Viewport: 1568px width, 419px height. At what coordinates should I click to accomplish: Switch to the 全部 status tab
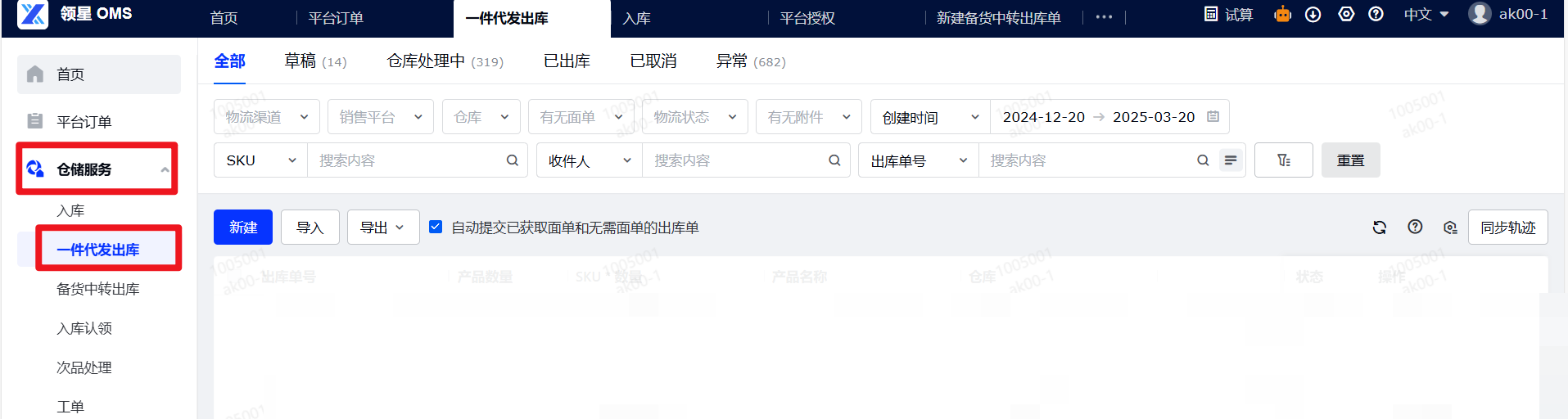pos(229,61)
